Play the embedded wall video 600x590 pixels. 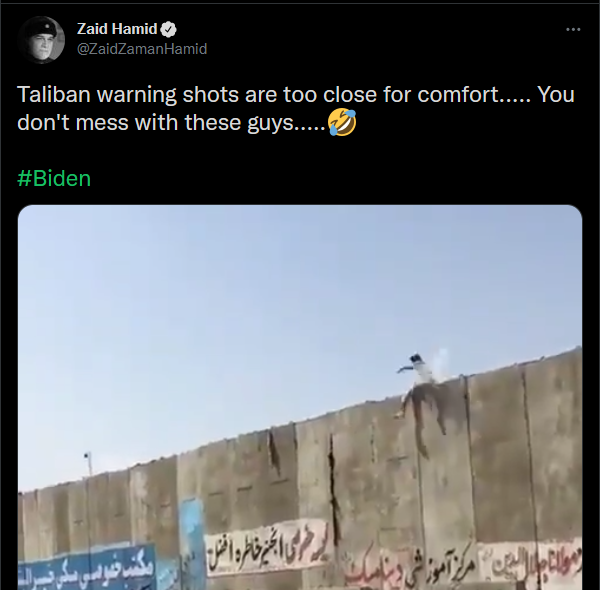click(x=300, y=397)
